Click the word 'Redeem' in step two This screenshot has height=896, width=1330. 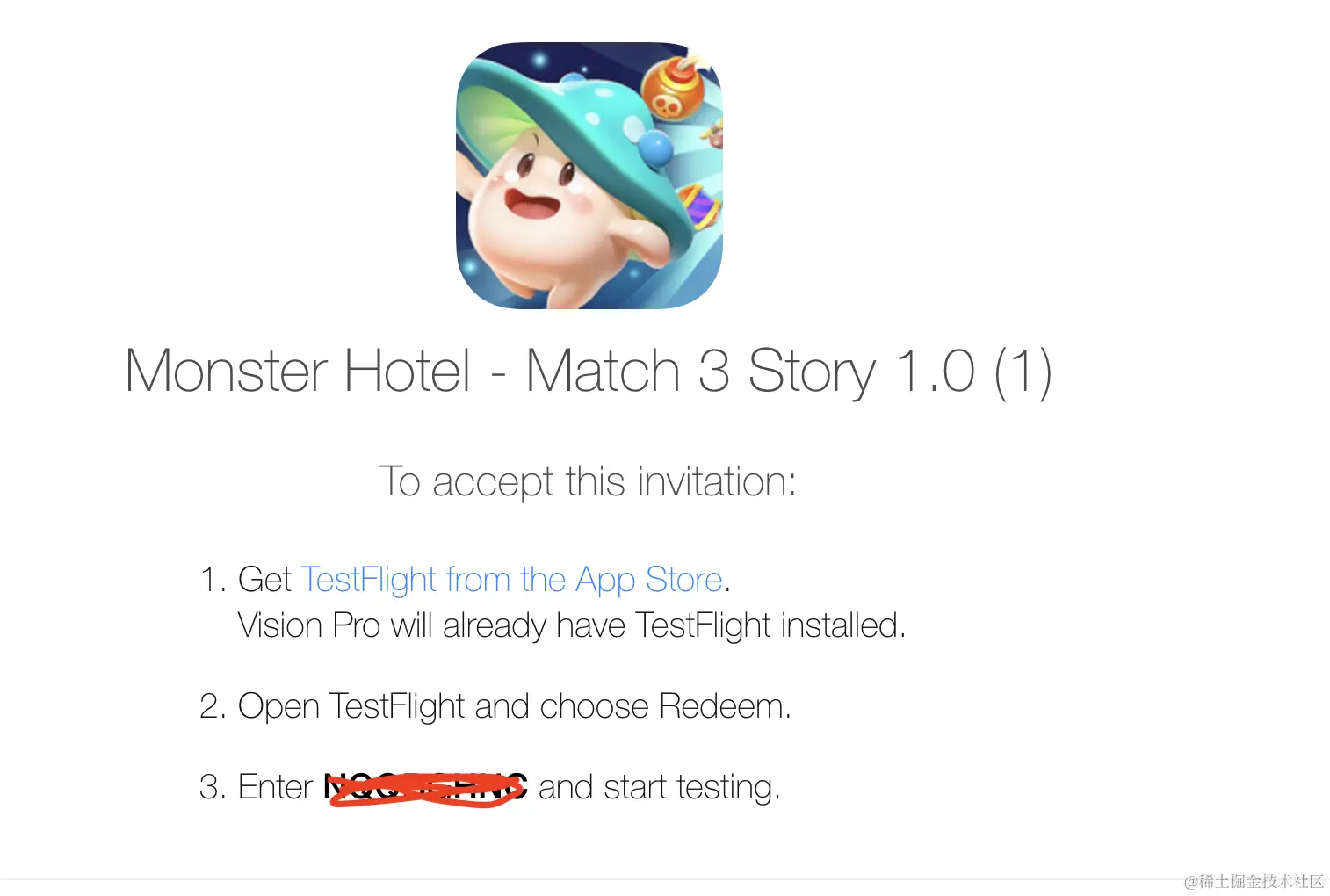(725, 706)
